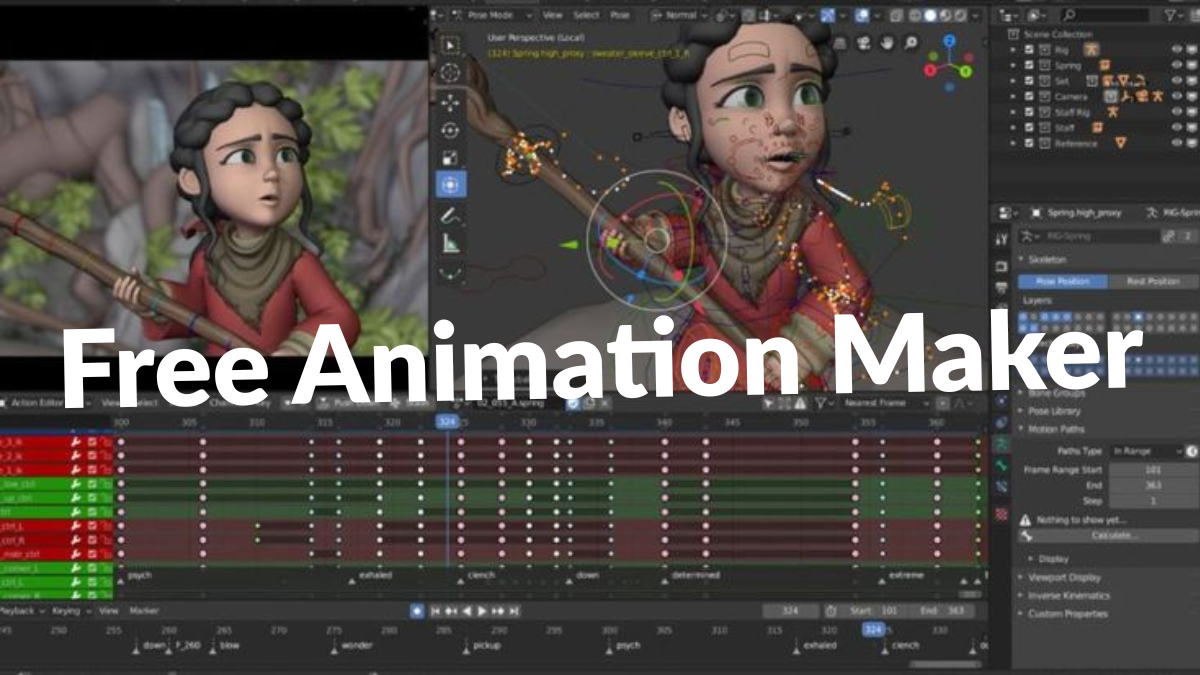Open the timeline Marker menu

click(144, 610)
